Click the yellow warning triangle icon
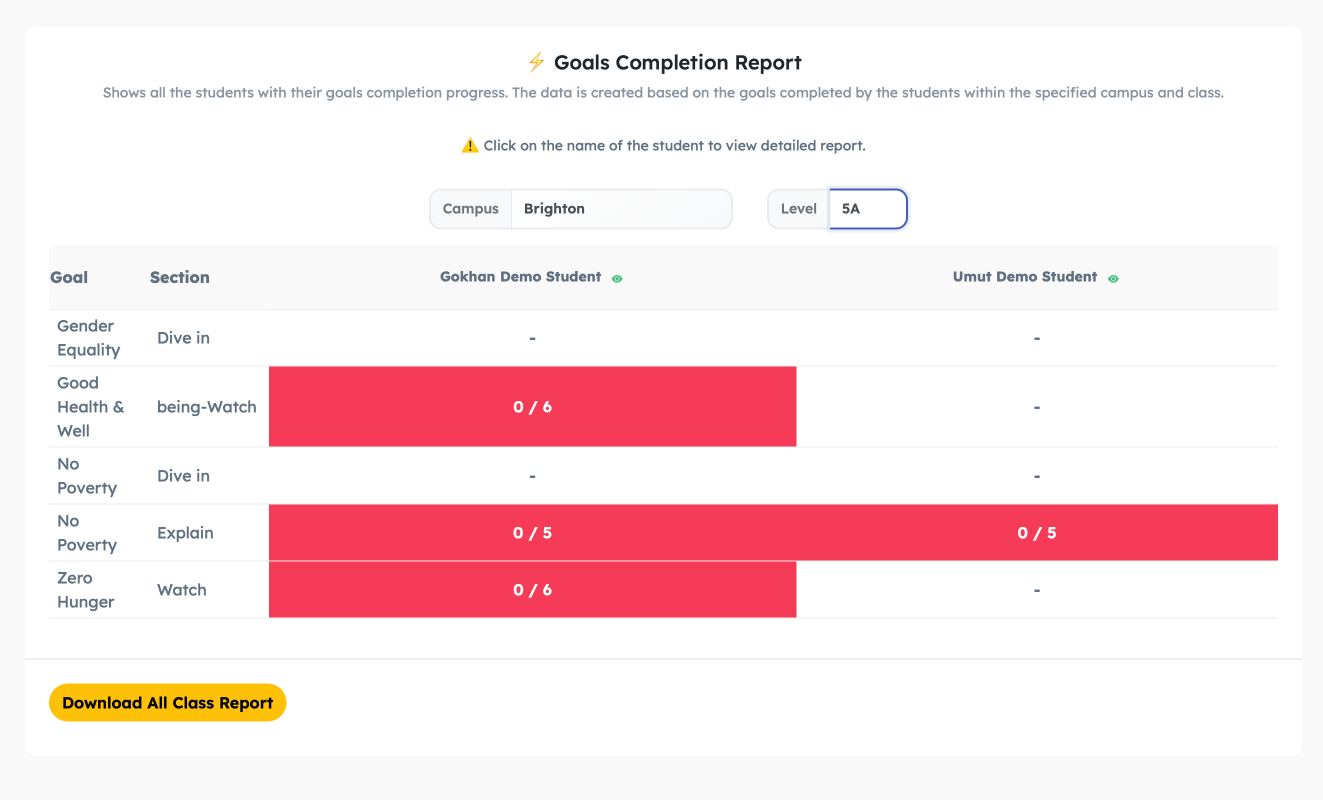The height and width of the screenshot is (800, 1323). click(469, 146)
